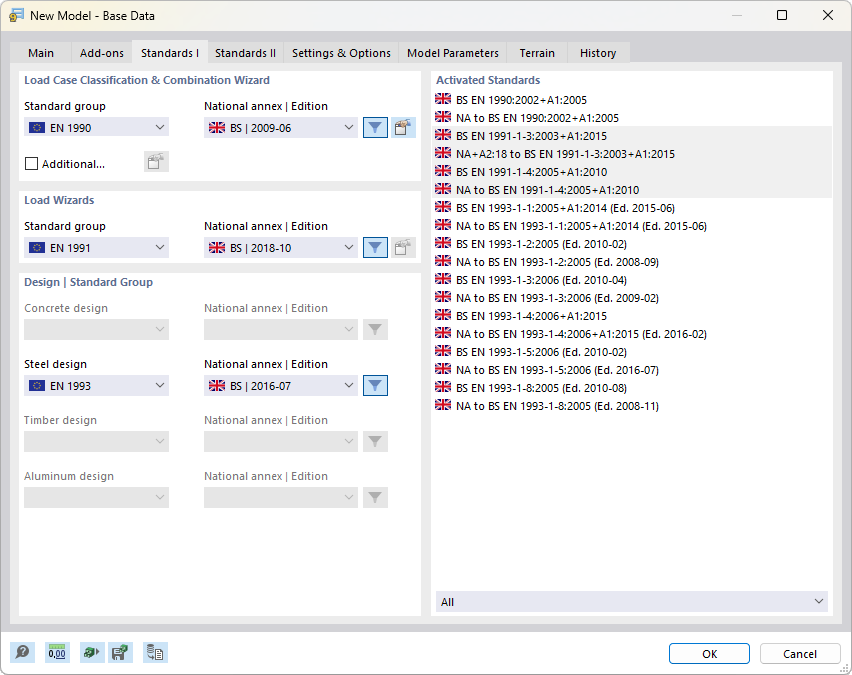Apply settings from another model
Image resolution: width=852 pixels, height=675 pixels.
click(89, 652)
